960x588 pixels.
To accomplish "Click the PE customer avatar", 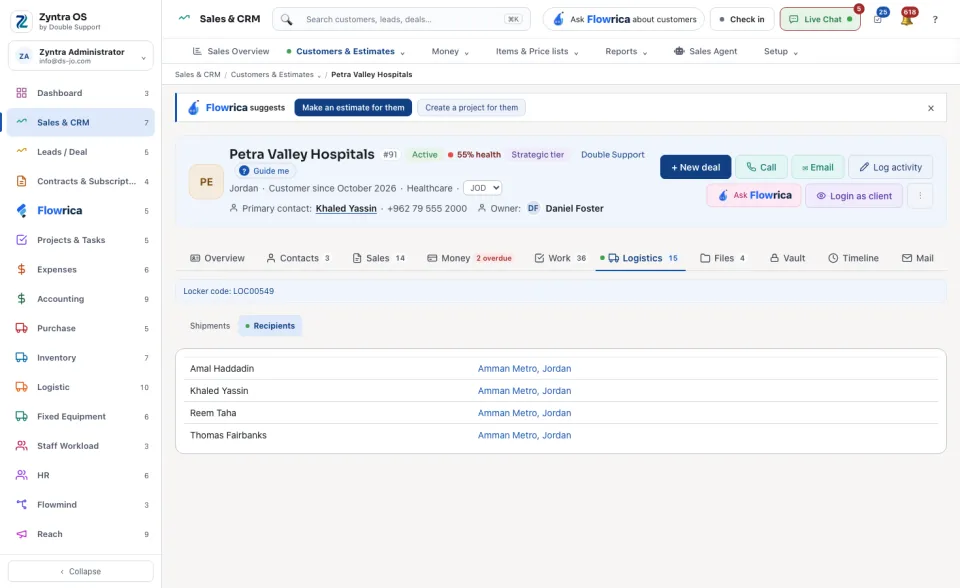I will click(x=206, y=182).
